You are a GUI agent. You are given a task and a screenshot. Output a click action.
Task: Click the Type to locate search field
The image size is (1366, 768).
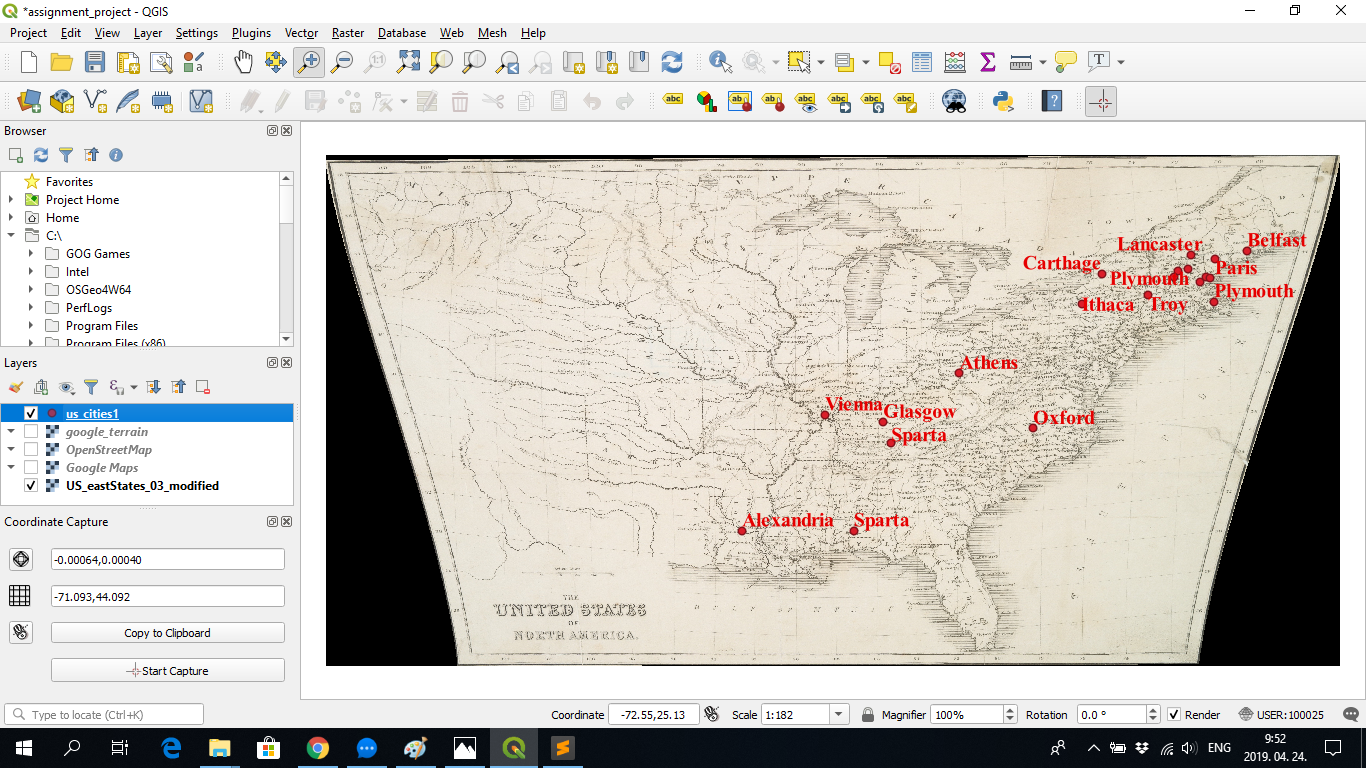(x=104, y=714)
